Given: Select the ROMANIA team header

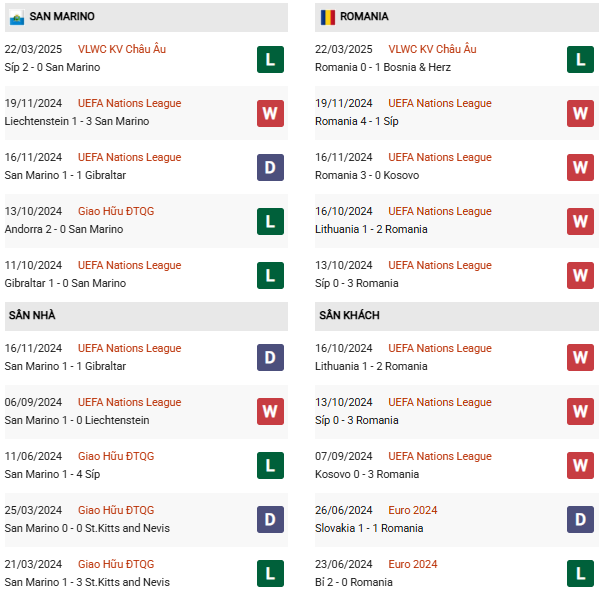Looking at the screenshot, I should (457, 17).
